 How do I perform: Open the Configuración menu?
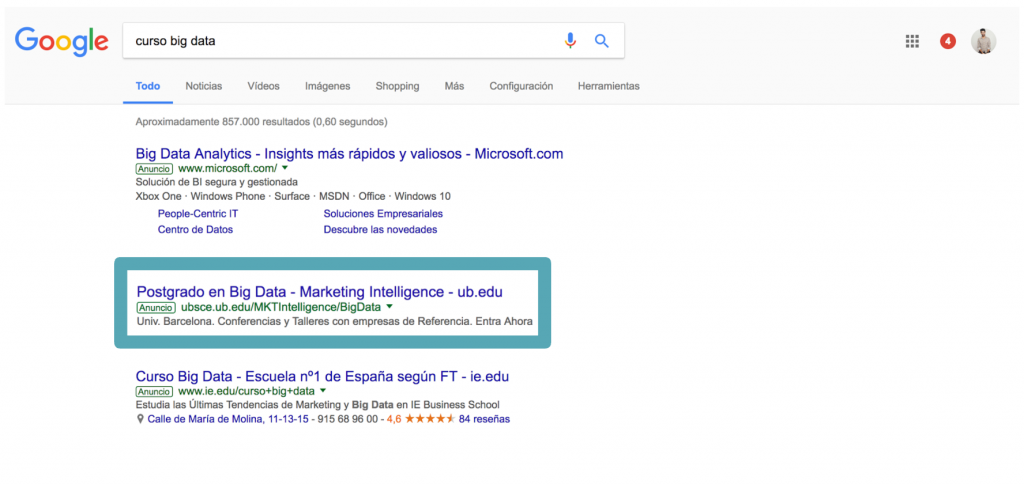click(521, 86)
